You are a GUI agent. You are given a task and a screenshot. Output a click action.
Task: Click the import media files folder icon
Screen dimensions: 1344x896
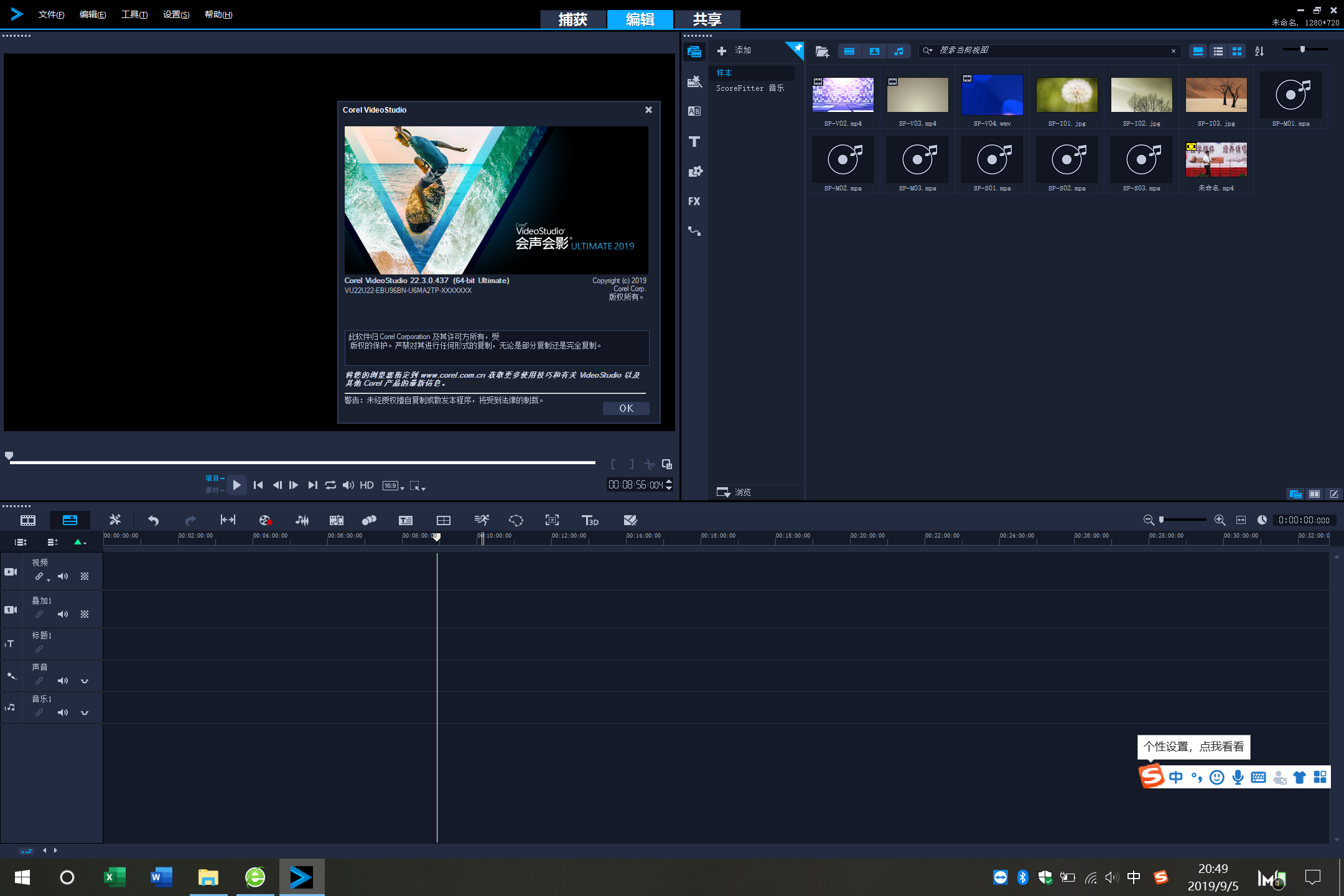tap(822, 51)
